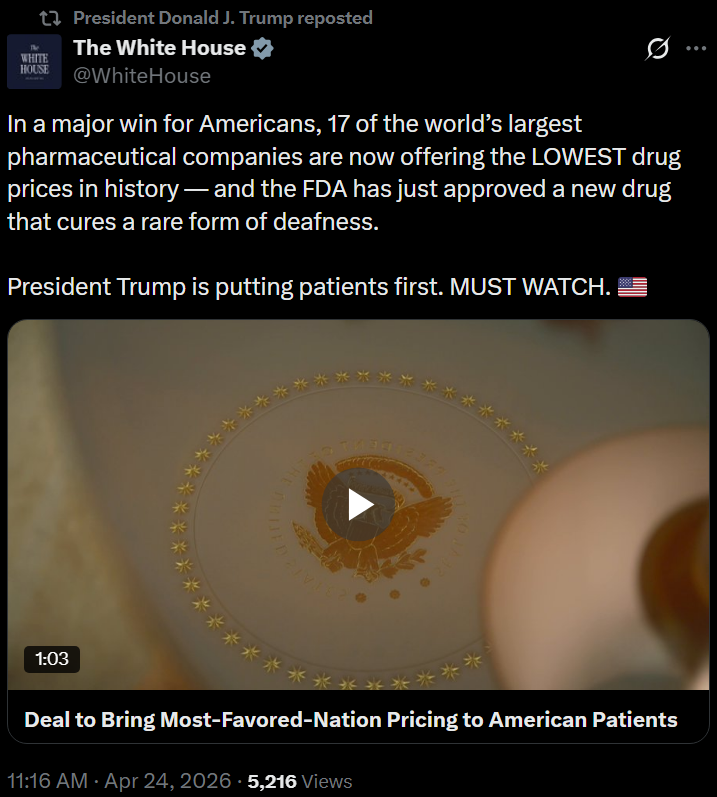Click the Apr 24, 2026 date

click(168, 781)
